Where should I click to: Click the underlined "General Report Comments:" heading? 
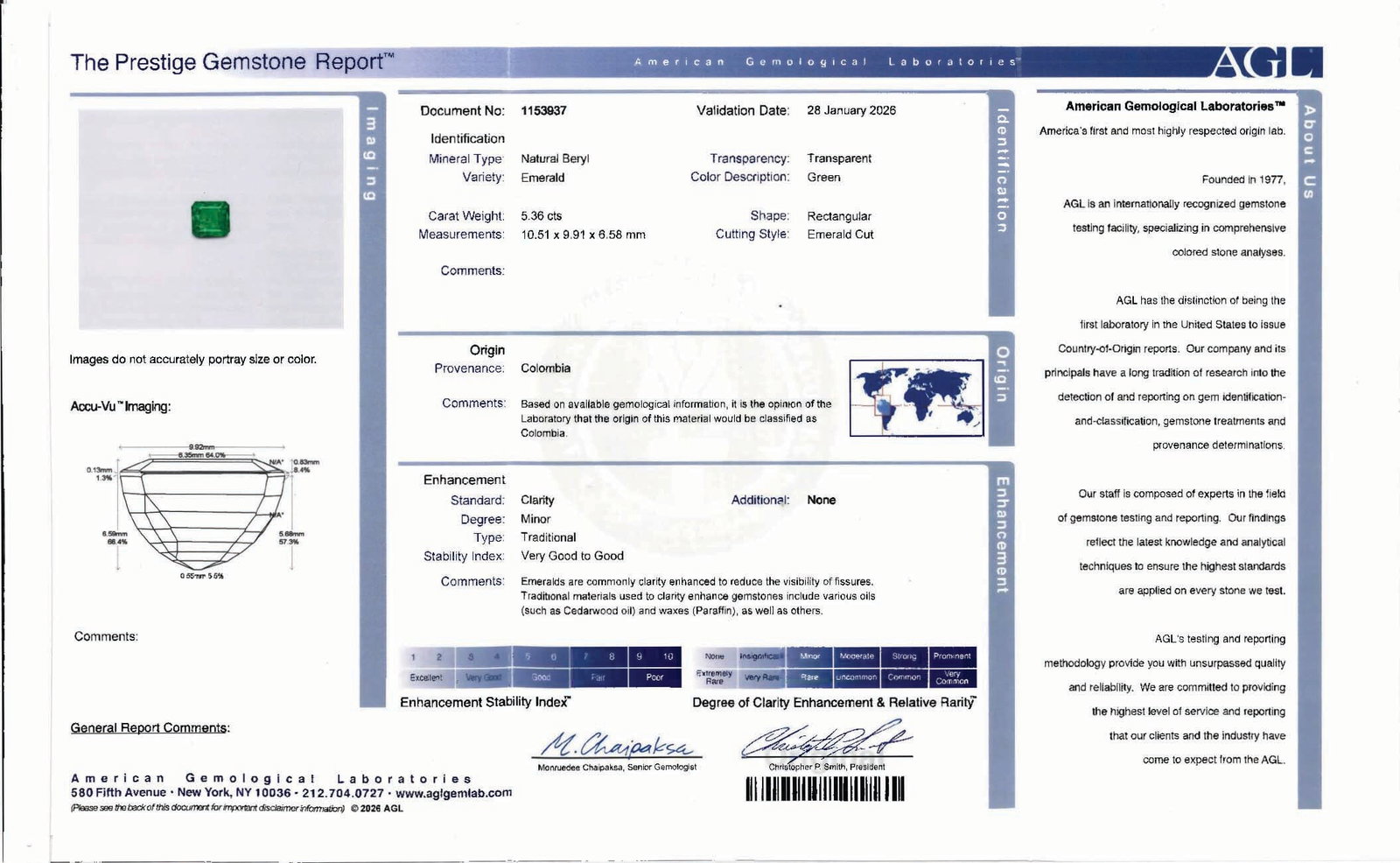[150, 728]
